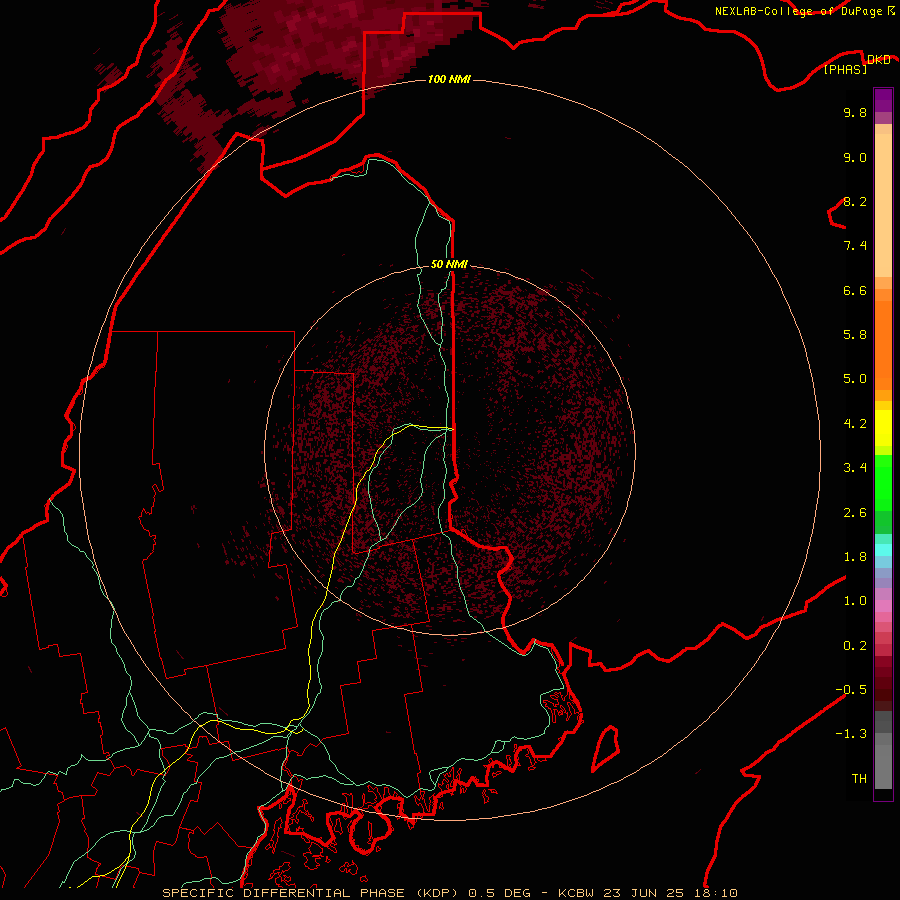Select the -1.3 legend value

click(851, 734)
